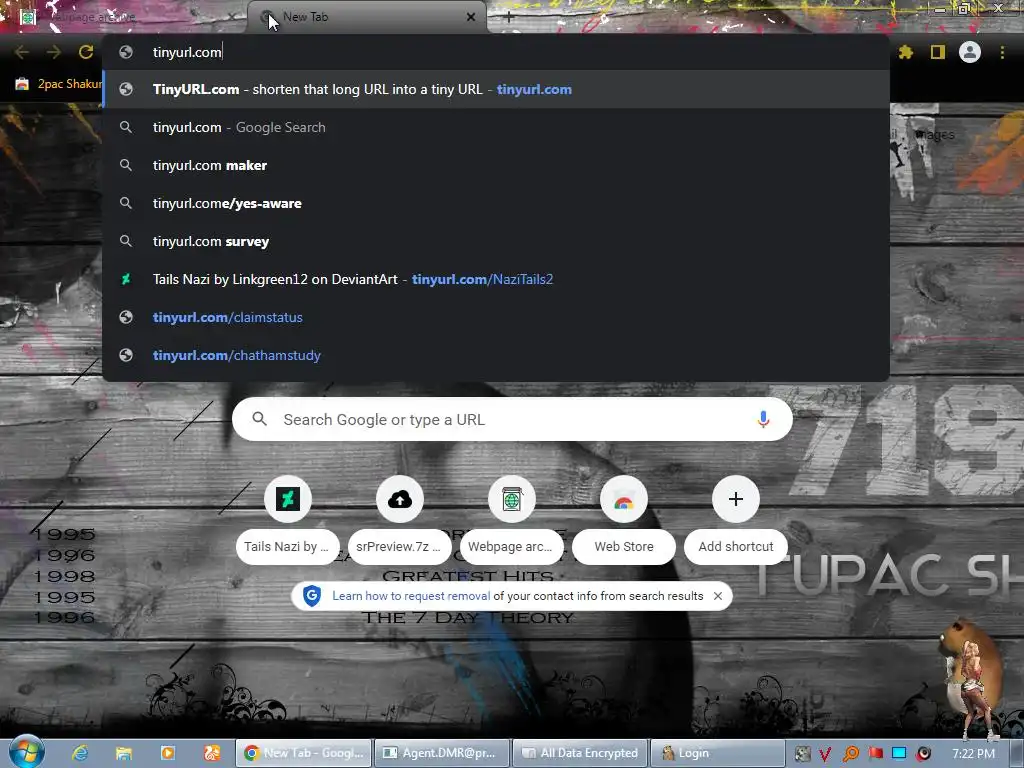Click the orange magnifier tray icon
1024x768 pixels.
850,754
